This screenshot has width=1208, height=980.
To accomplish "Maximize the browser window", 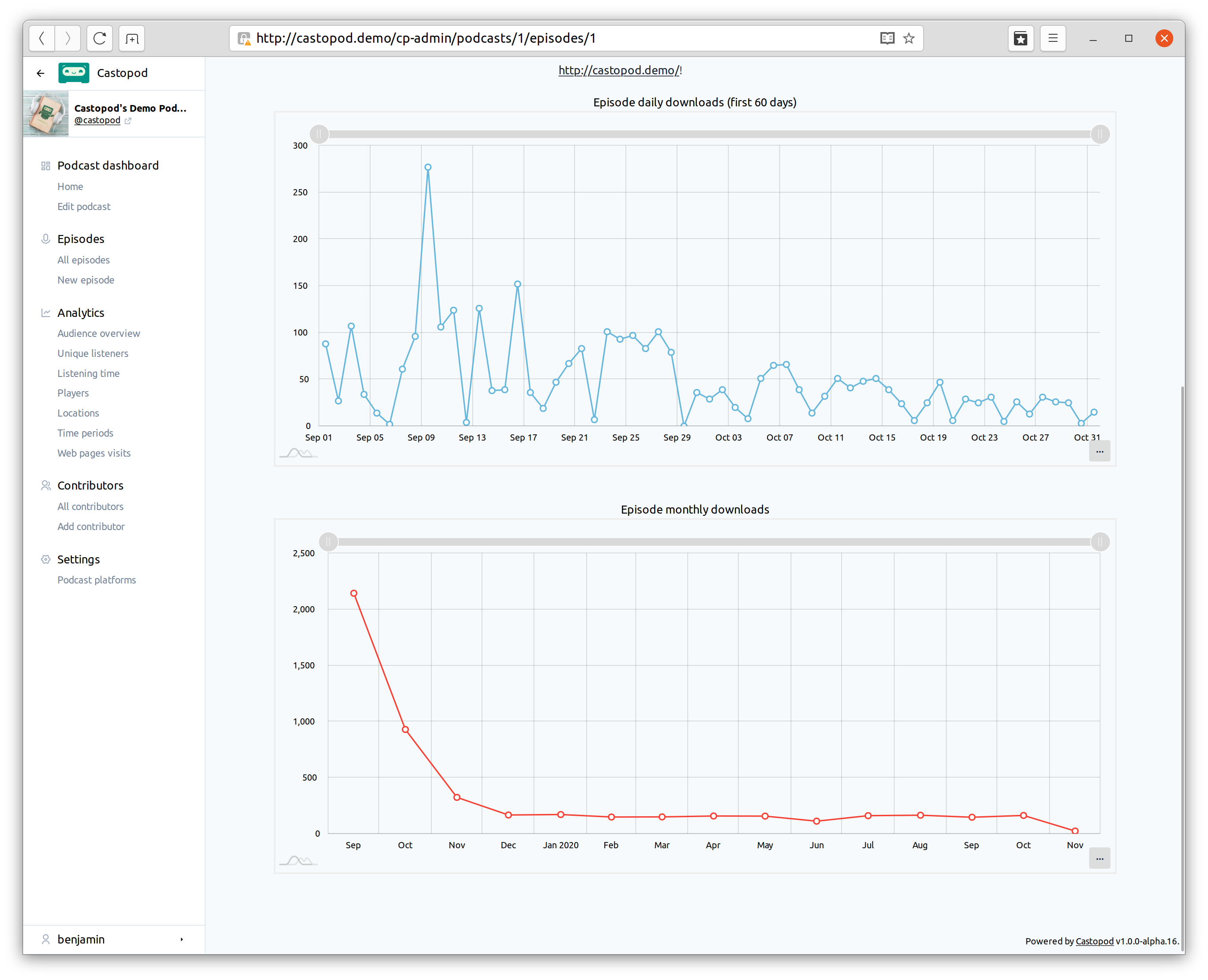I will (1128, 38).
